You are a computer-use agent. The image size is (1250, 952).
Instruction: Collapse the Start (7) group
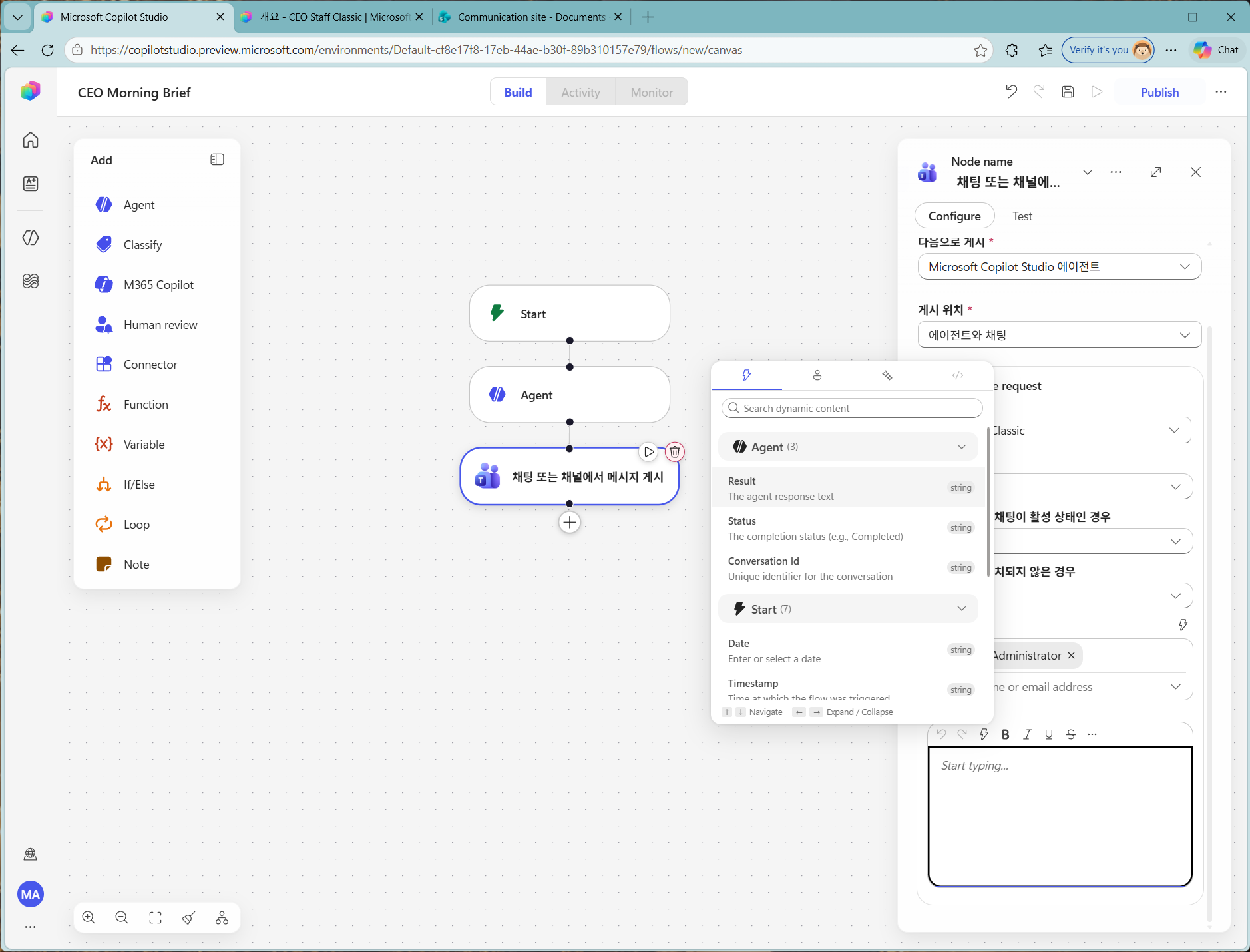848,609
